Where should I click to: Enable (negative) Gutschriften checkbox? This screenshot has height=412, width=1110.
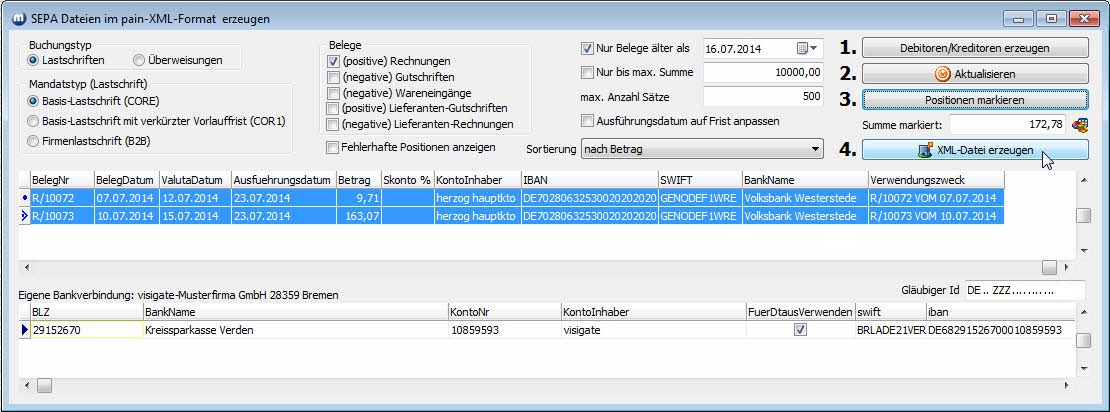[334, 77]
